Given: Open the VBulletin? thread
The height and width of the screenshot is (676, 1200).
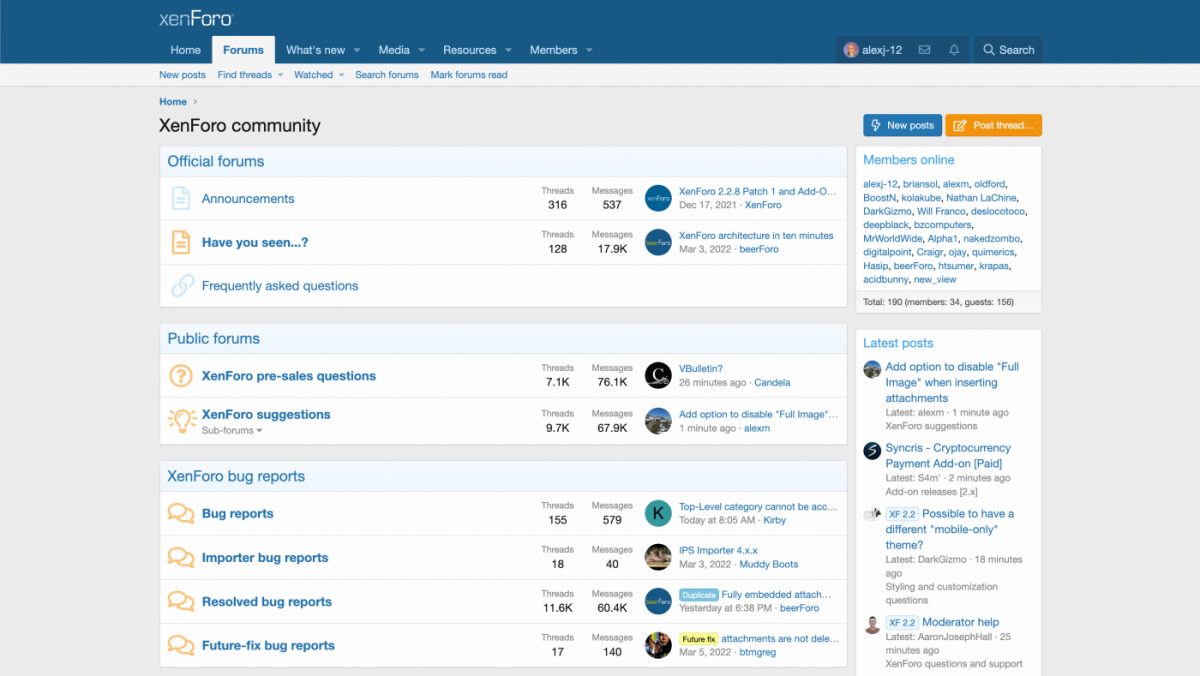Looking at the screenshot, I should click(701, 369).
